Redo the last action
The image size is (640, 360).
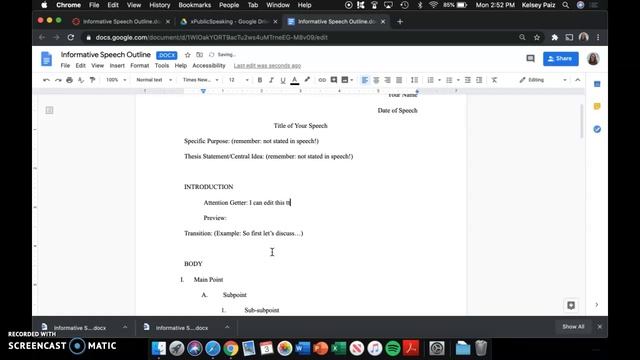(58, 80)
